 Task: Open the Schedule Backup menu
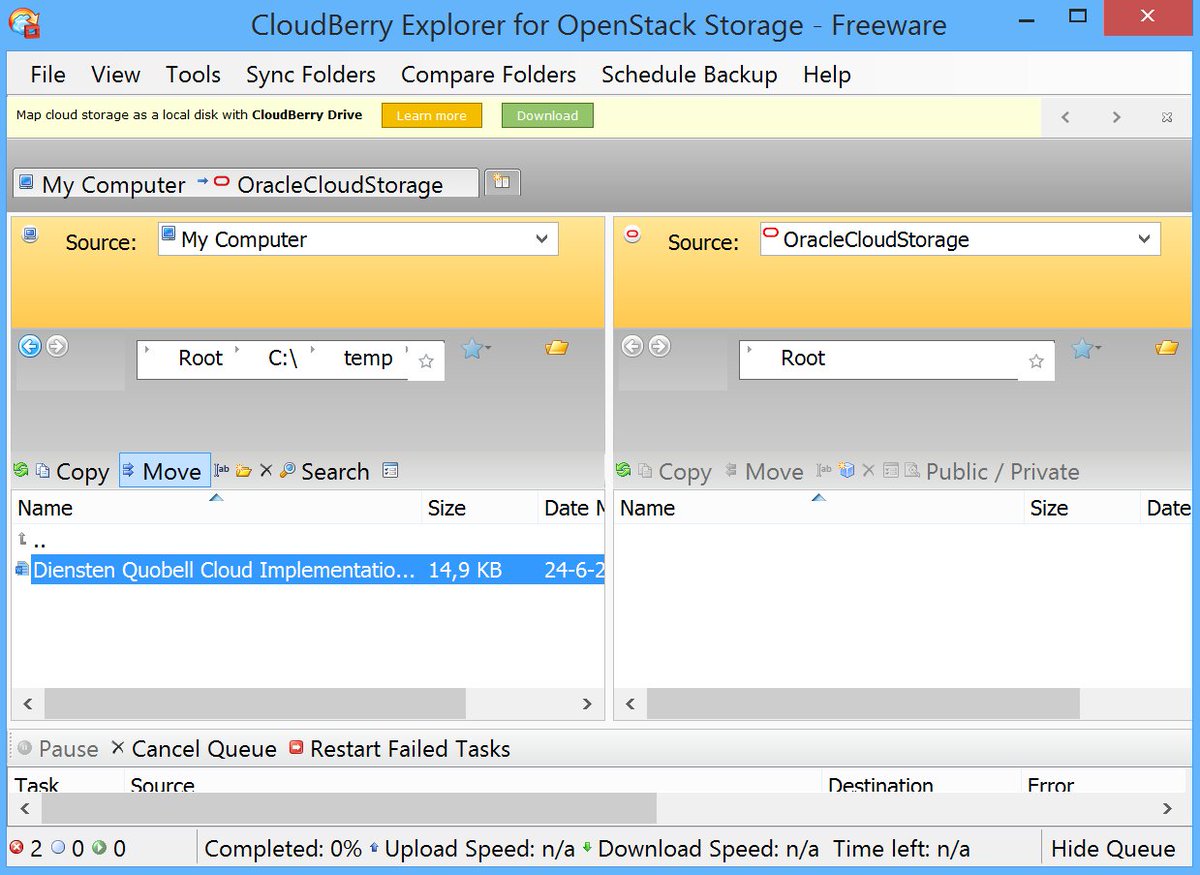click(x=690, y=75)
